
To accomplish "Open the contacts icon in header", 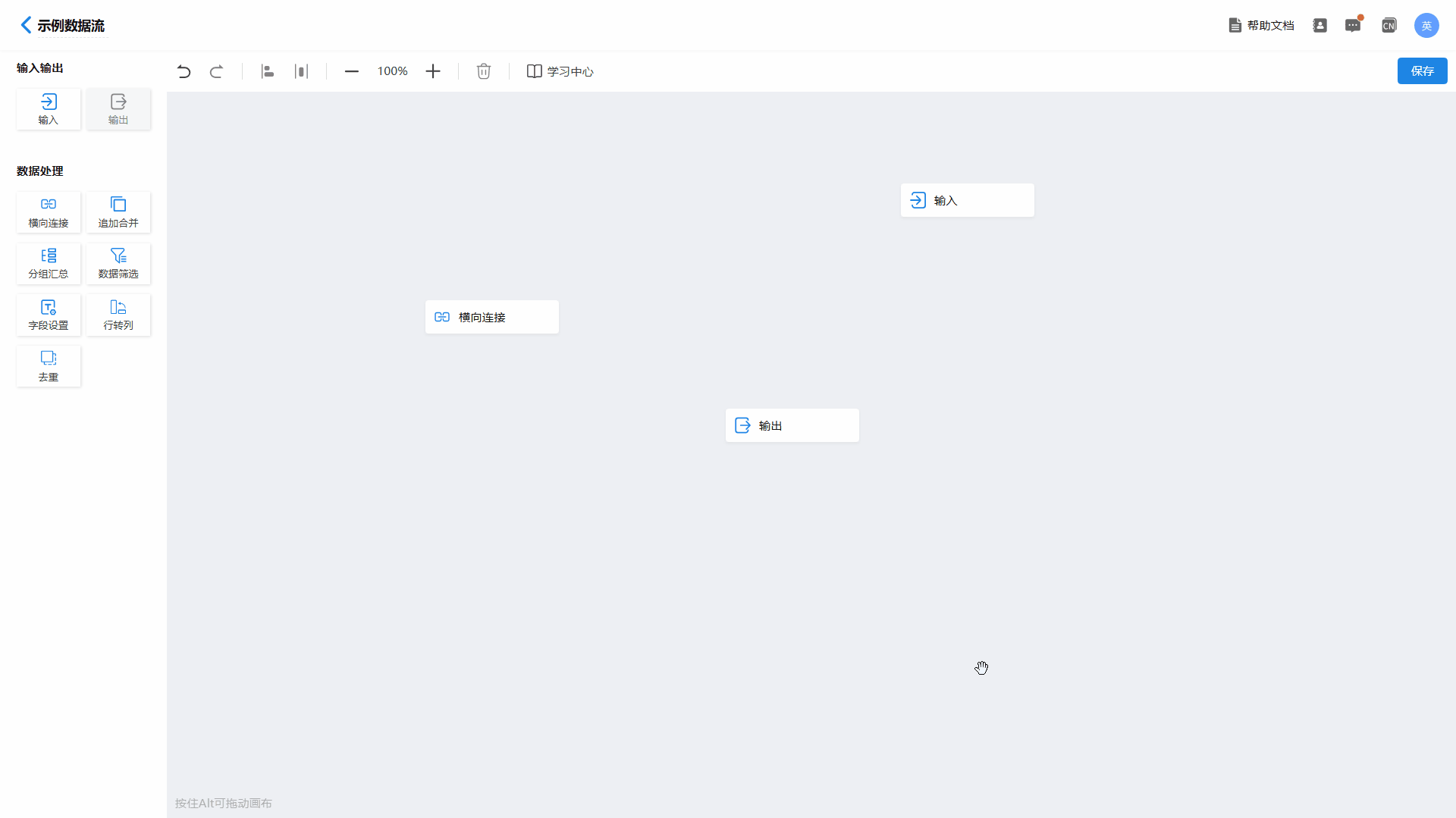I will (x=1320, y=25).
